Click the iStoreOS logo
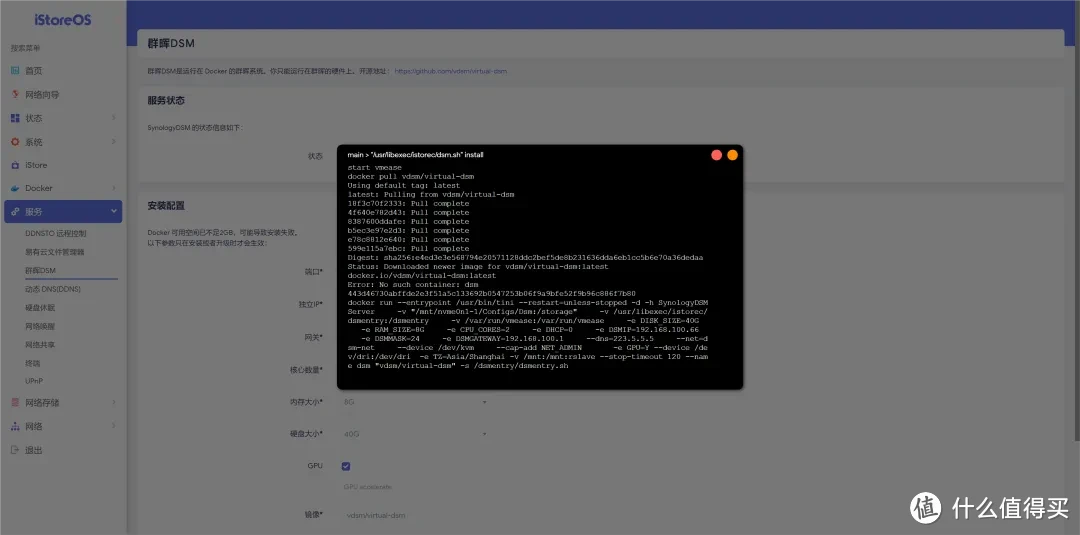This screenshot has height=535, width=1080. tap(63, 19)
